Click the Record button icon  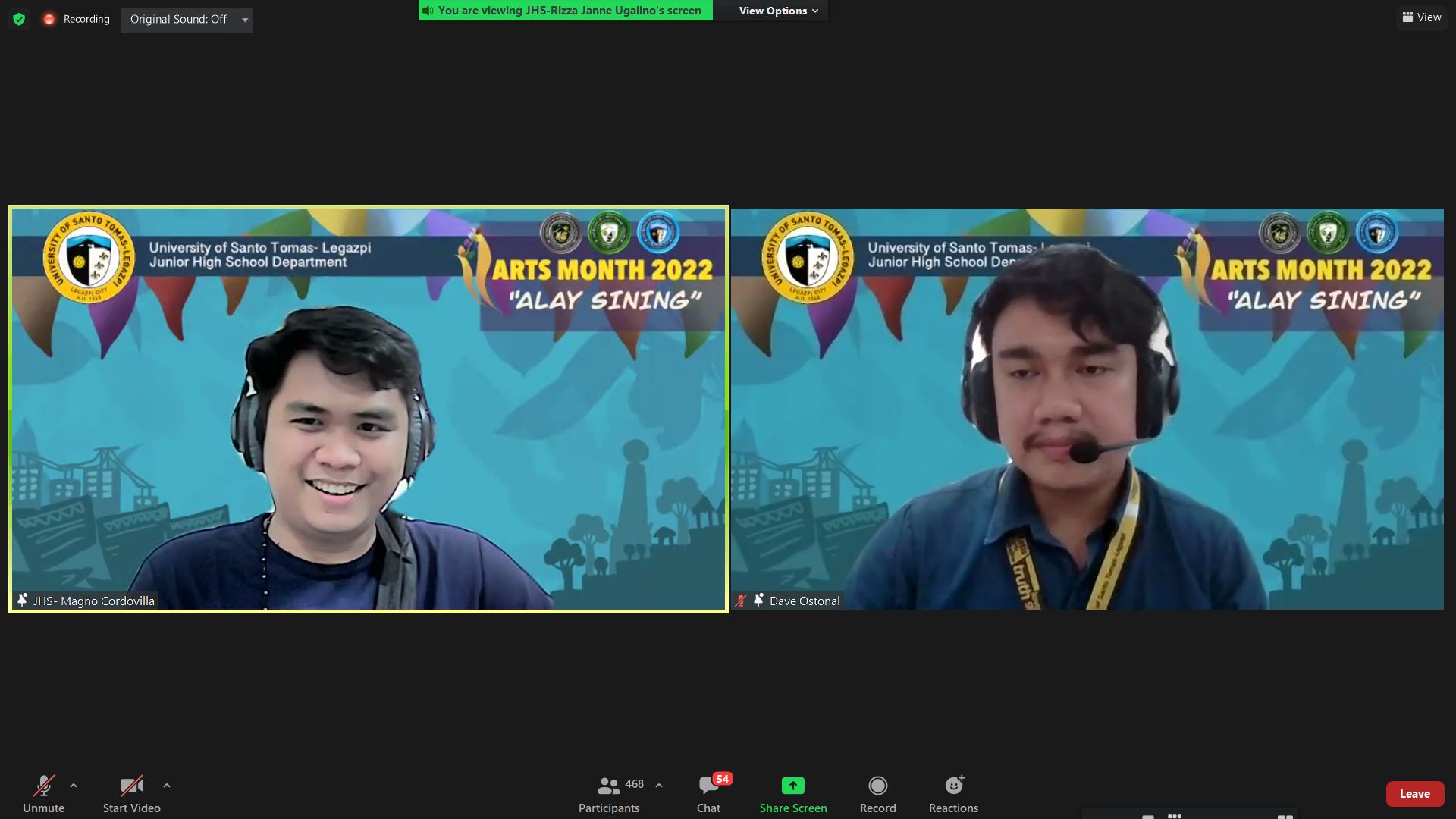[877, 786]
